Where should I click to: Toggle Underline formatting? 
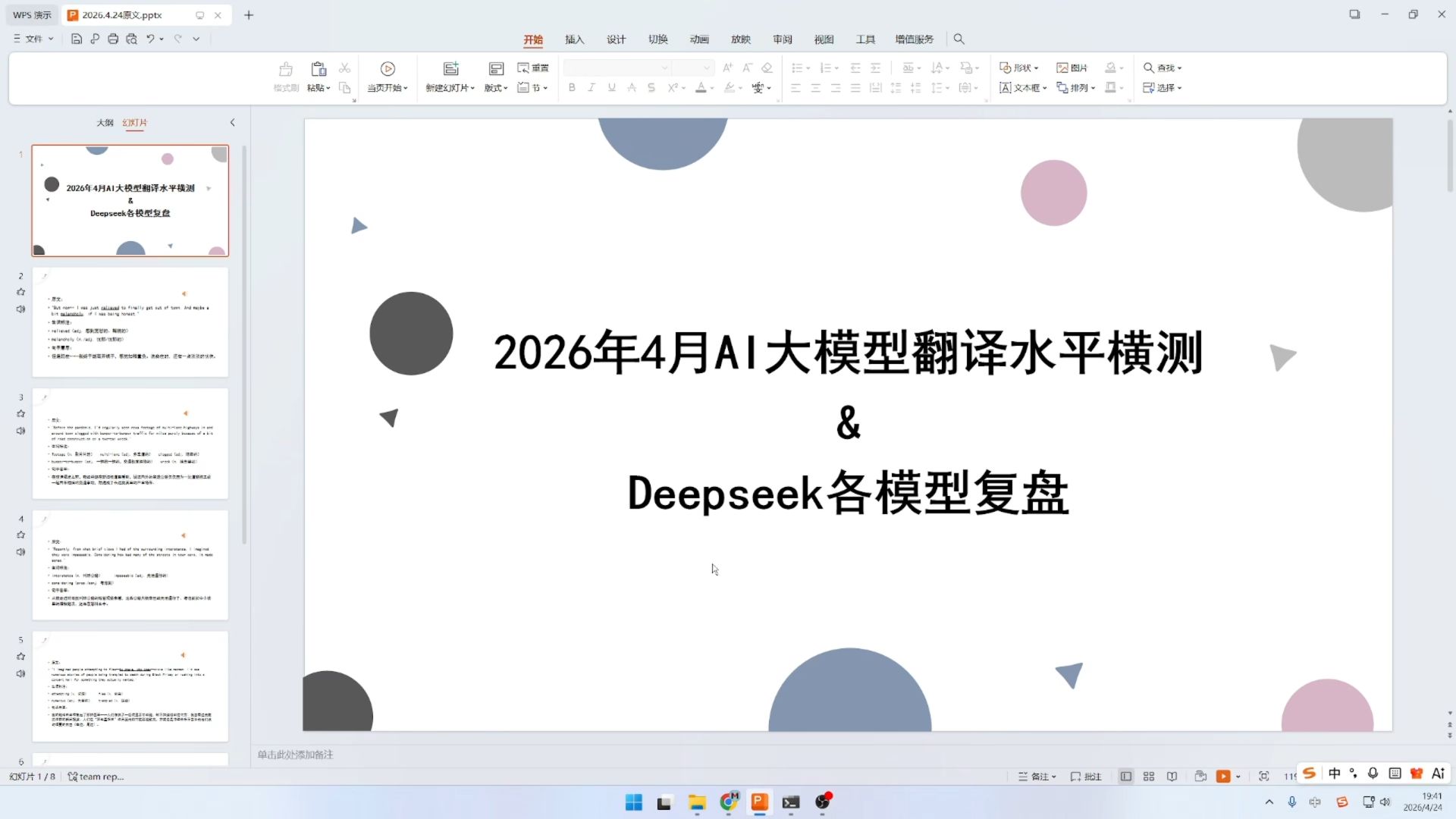point(612,88)
